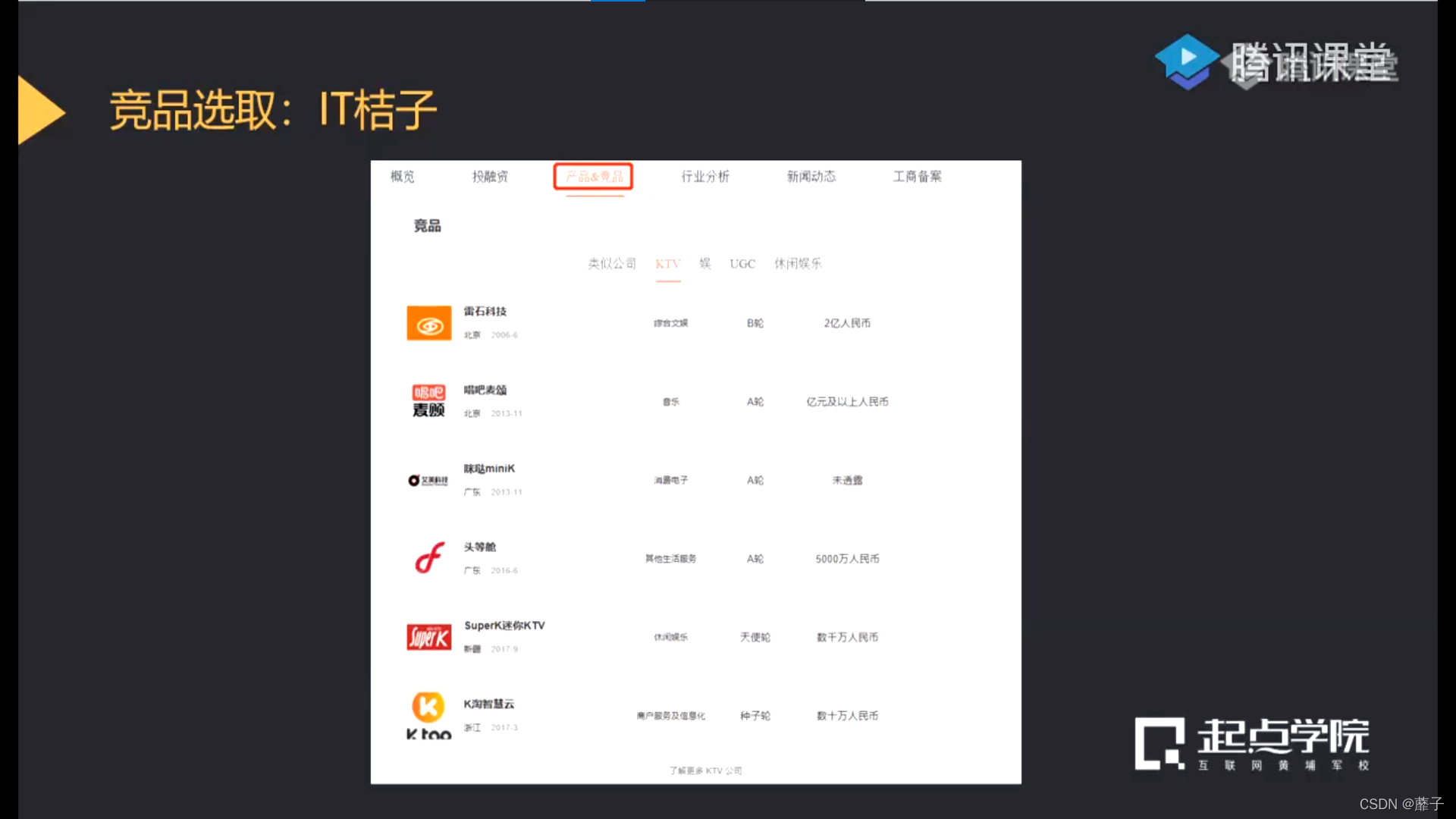
Task: Click the 头等舱 red logo icon
Action: (428, 559)
